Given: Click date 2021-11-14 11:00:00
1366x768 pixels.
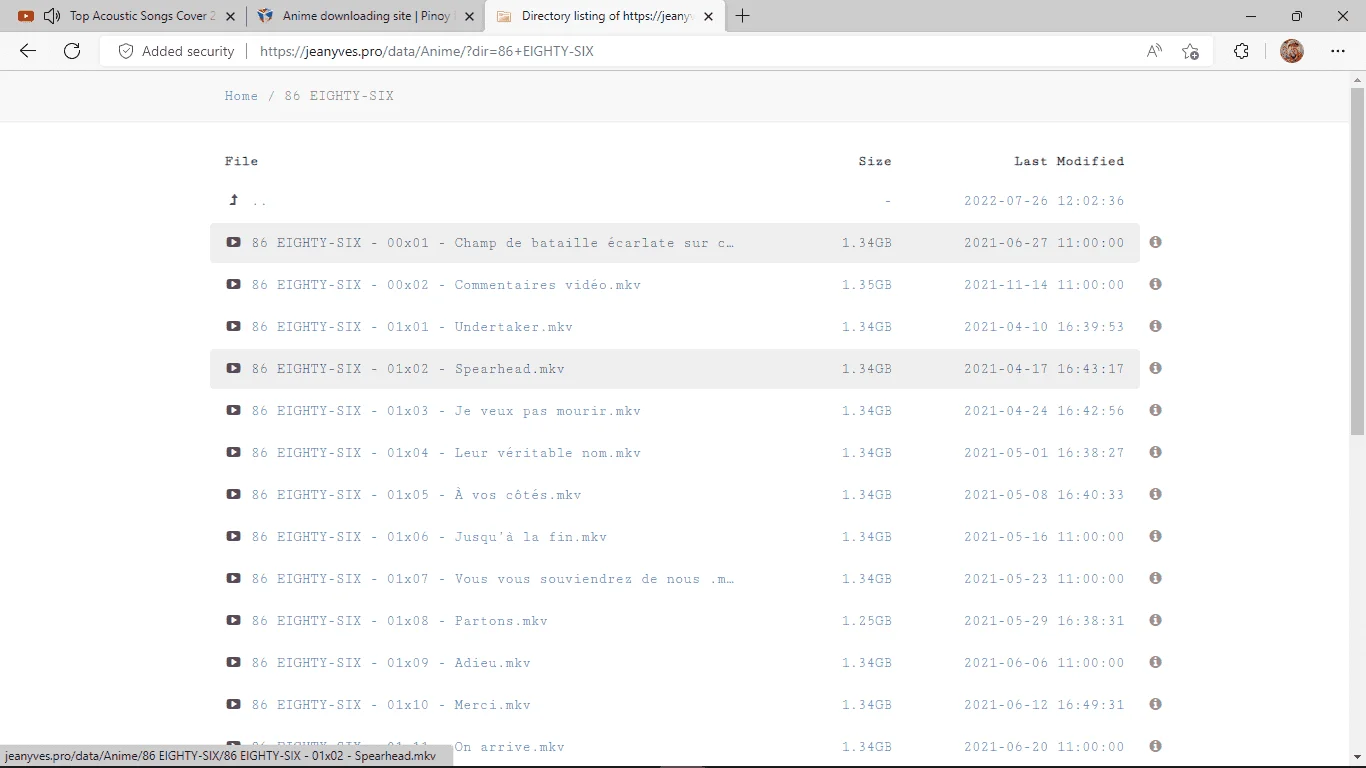Looking at the screenshot, I should [1044, 284].
